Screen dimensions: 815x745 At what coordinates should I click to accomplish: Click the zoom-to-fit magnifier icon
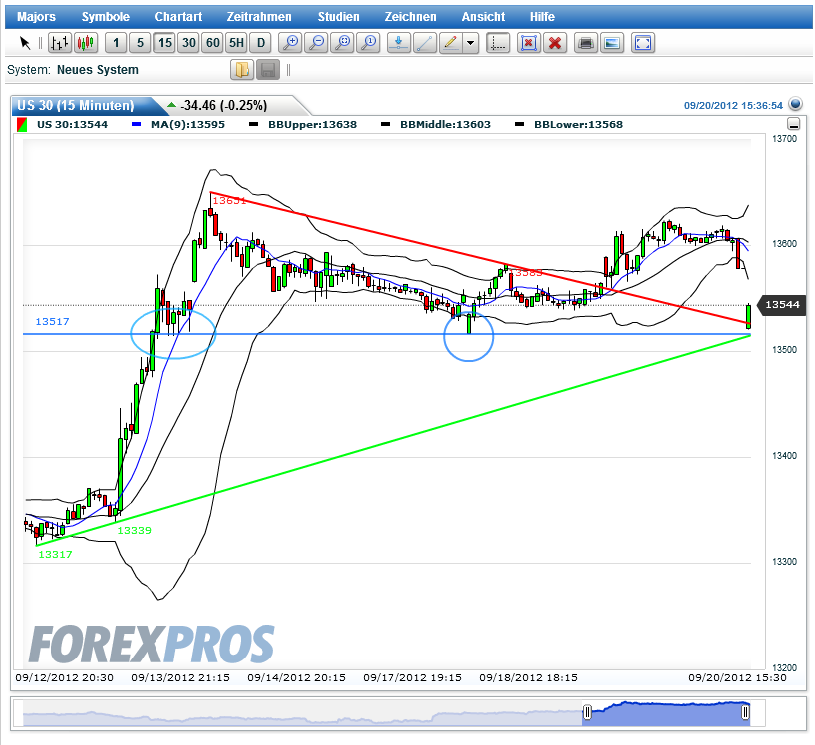343,43
